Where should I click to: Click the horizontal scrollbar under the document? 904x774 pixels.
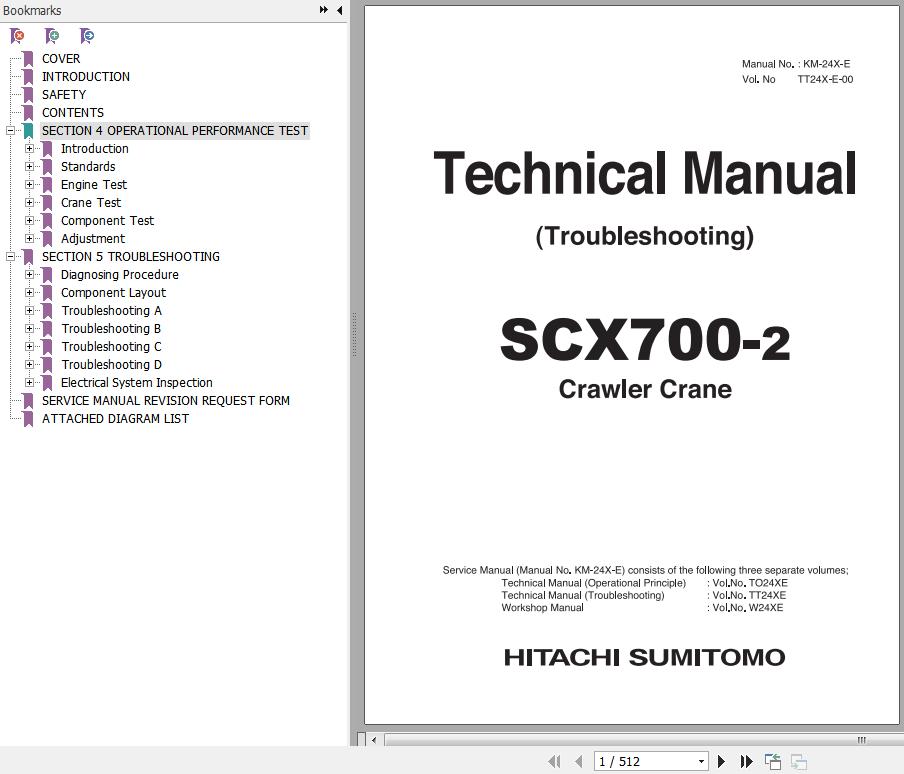(620, 740)
